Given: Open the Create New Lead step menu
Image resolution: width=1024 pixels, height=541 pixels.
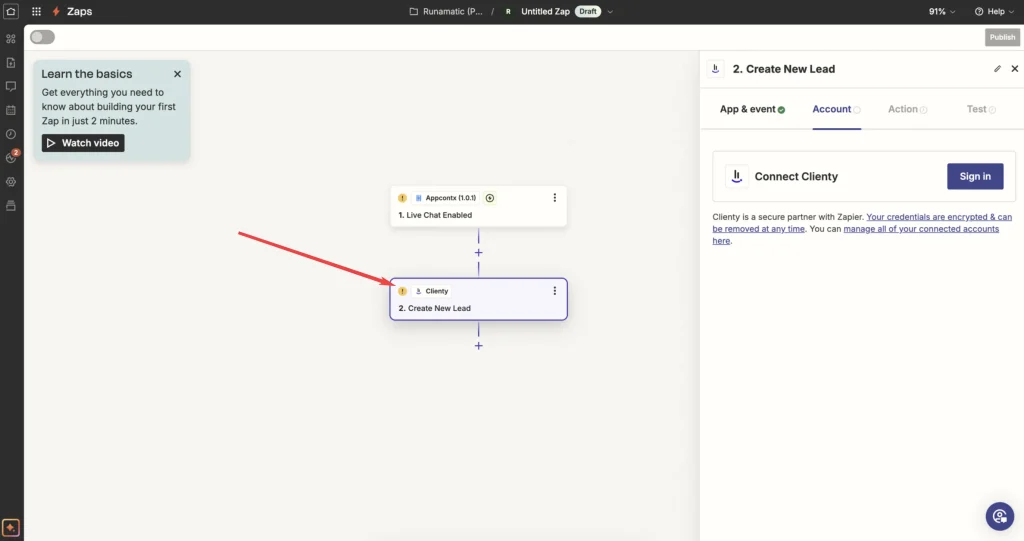Looking at the screenshot, I should click(x=554, y=291).
